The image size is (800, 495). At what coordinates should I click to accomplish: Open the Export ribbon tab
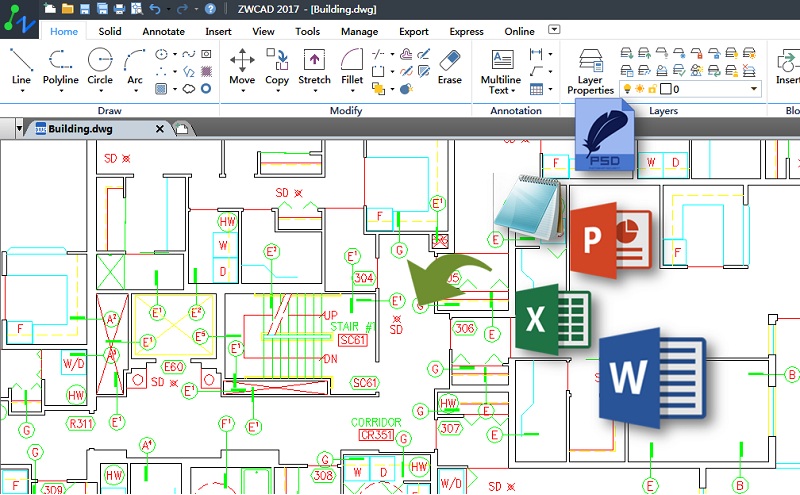[x=414, y=31]
